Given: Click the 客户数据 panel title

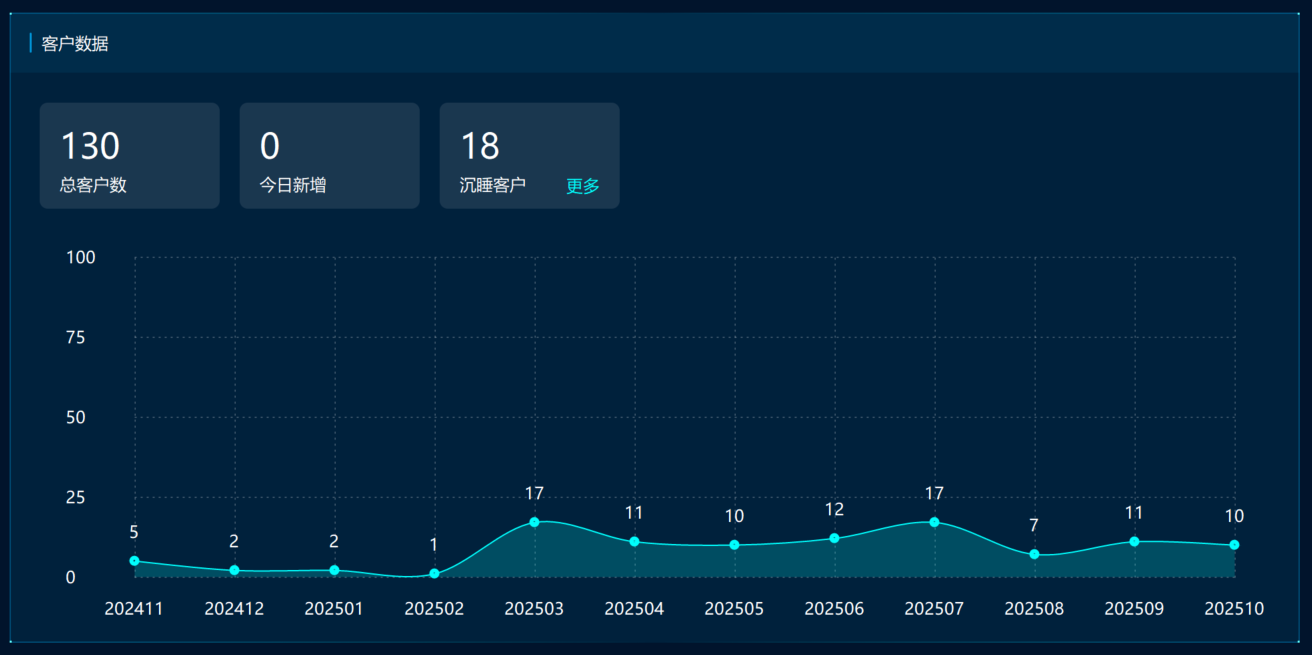Looking at the screenshot, I should [75, 44].
